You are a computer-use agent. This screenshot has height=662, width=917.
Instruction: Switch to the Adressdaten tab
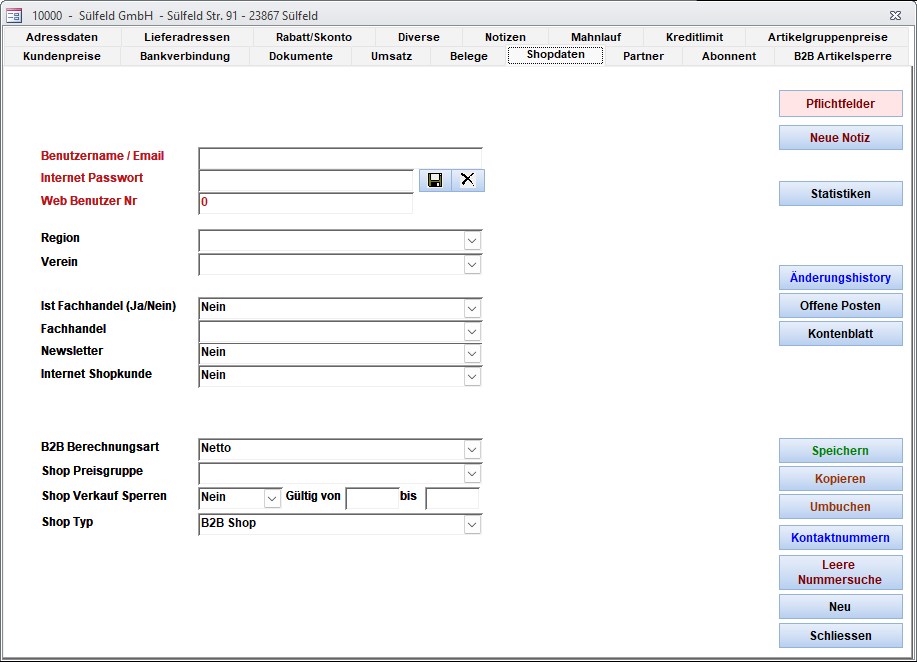62,37
